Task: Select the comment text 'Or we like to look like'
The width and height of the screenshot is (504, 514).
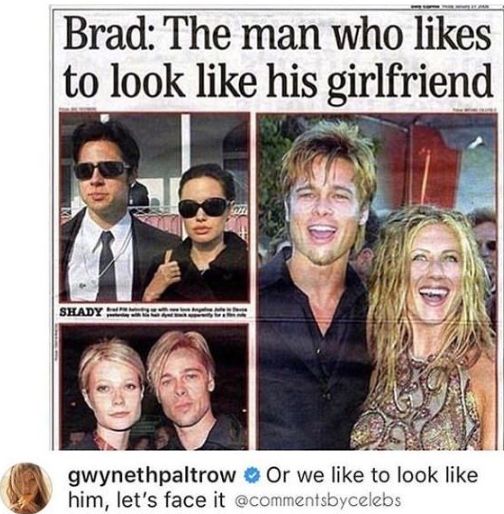Action: (371, 475)
